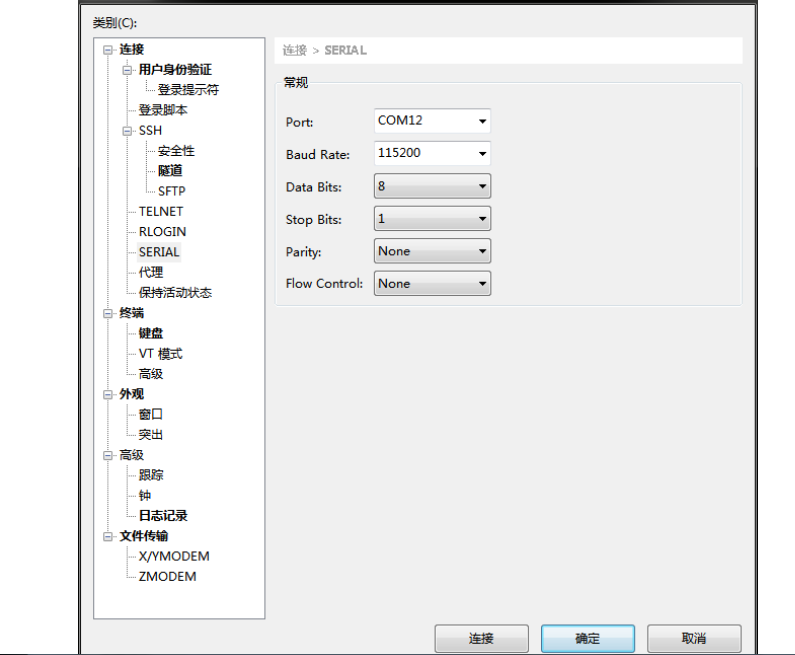Collapse the 终端 tree node
The image size is (795, 655).
click(x=107, y=313)
